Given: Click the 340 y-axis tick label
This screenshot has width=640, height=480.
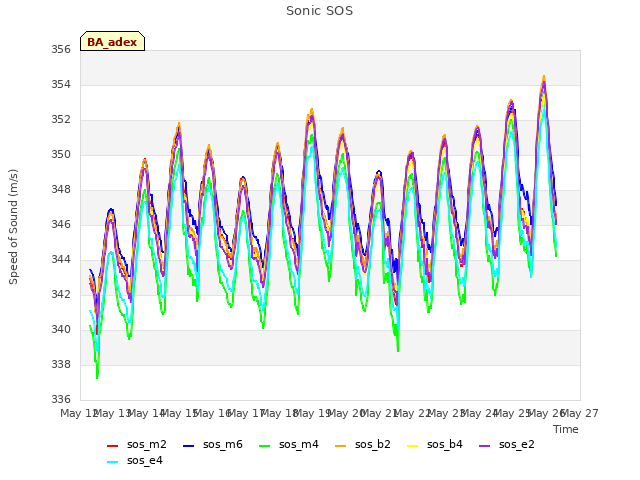Looking at the screenshot, I should pos(61,329).
